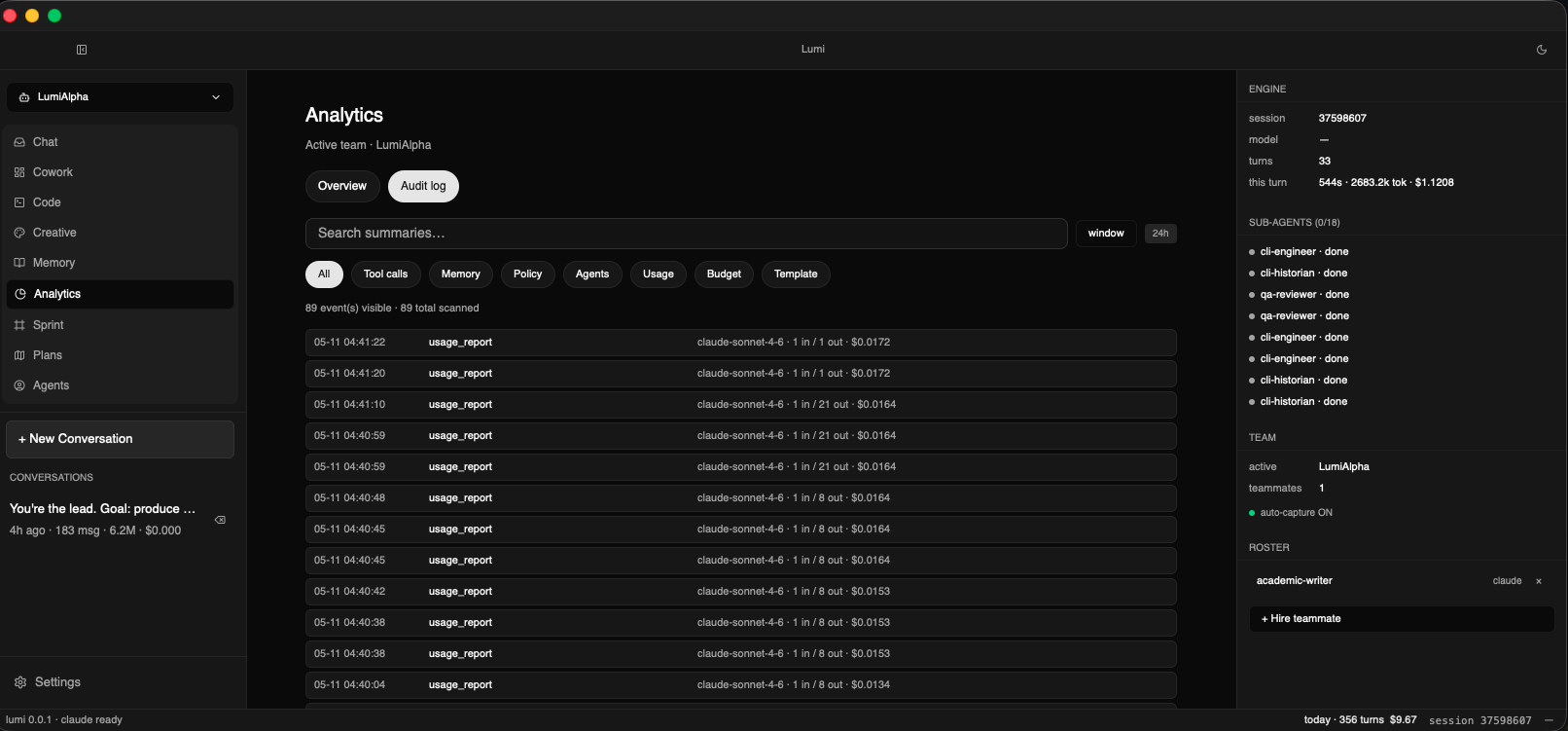Viewport: 1568px width, 731px height.
Task: Click the Memory book icon
Action: (19, 263)
